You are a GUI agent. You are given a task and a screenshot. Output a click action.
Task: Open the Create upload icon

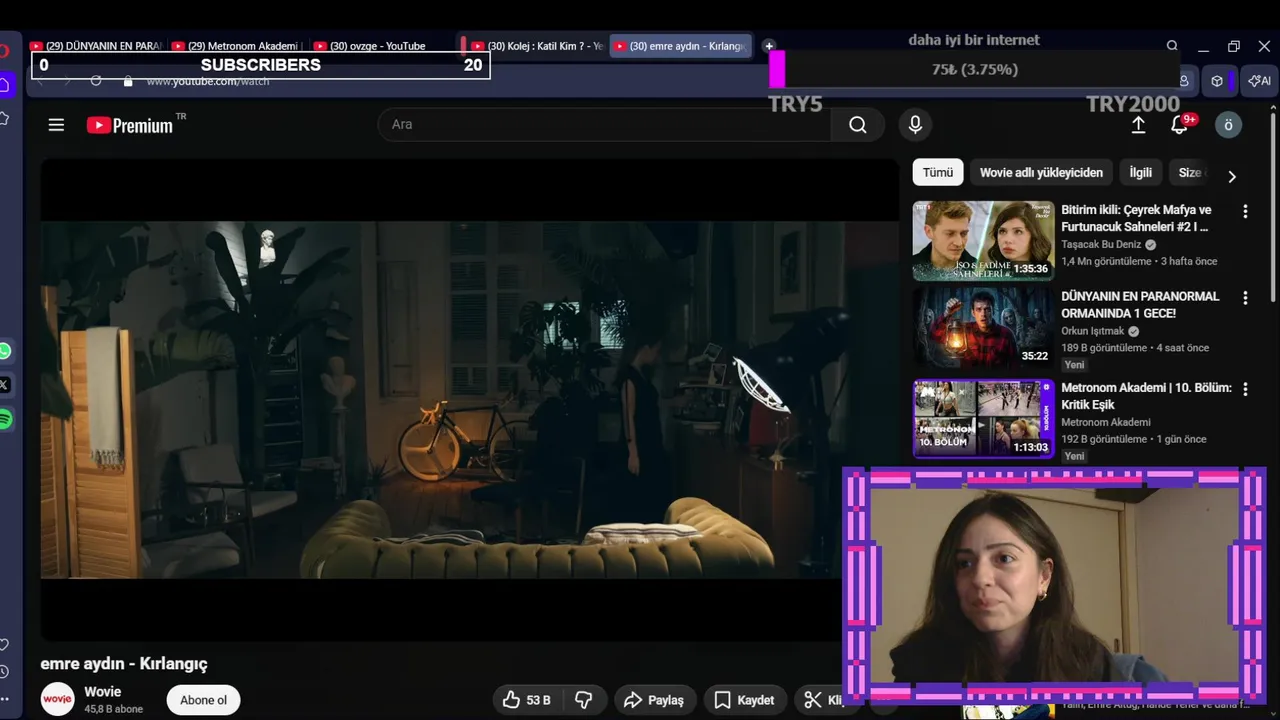point(1138,125)
